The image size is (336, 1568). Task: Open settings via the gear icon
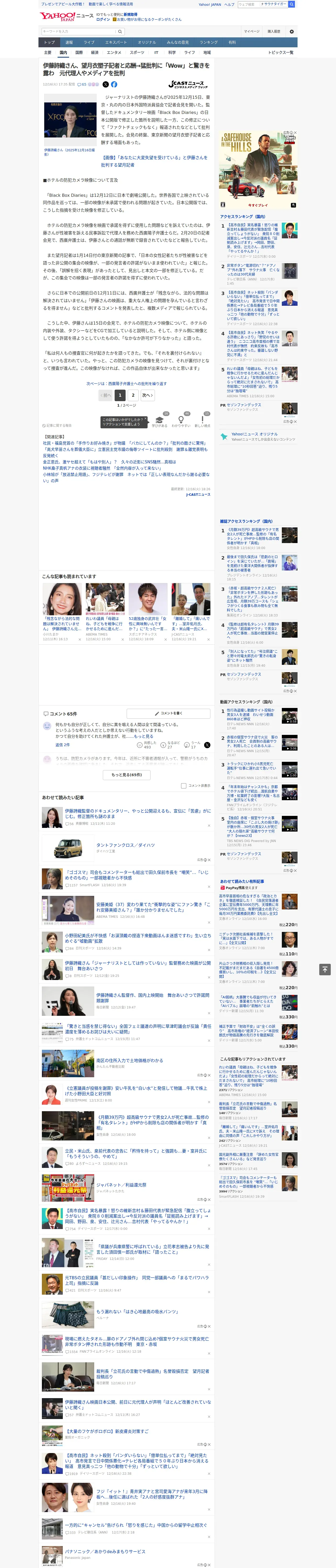coord(292,32)
